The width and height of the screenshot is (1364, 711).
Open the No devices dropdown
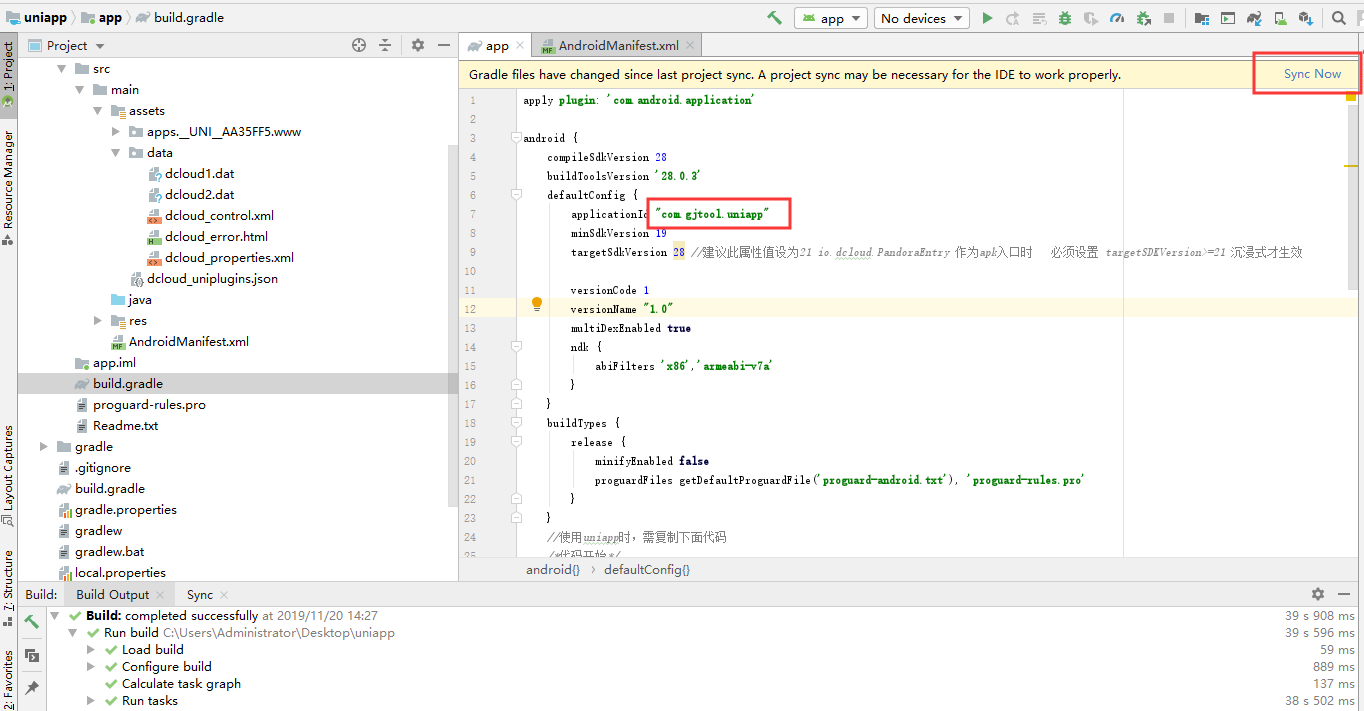point(921,18)
